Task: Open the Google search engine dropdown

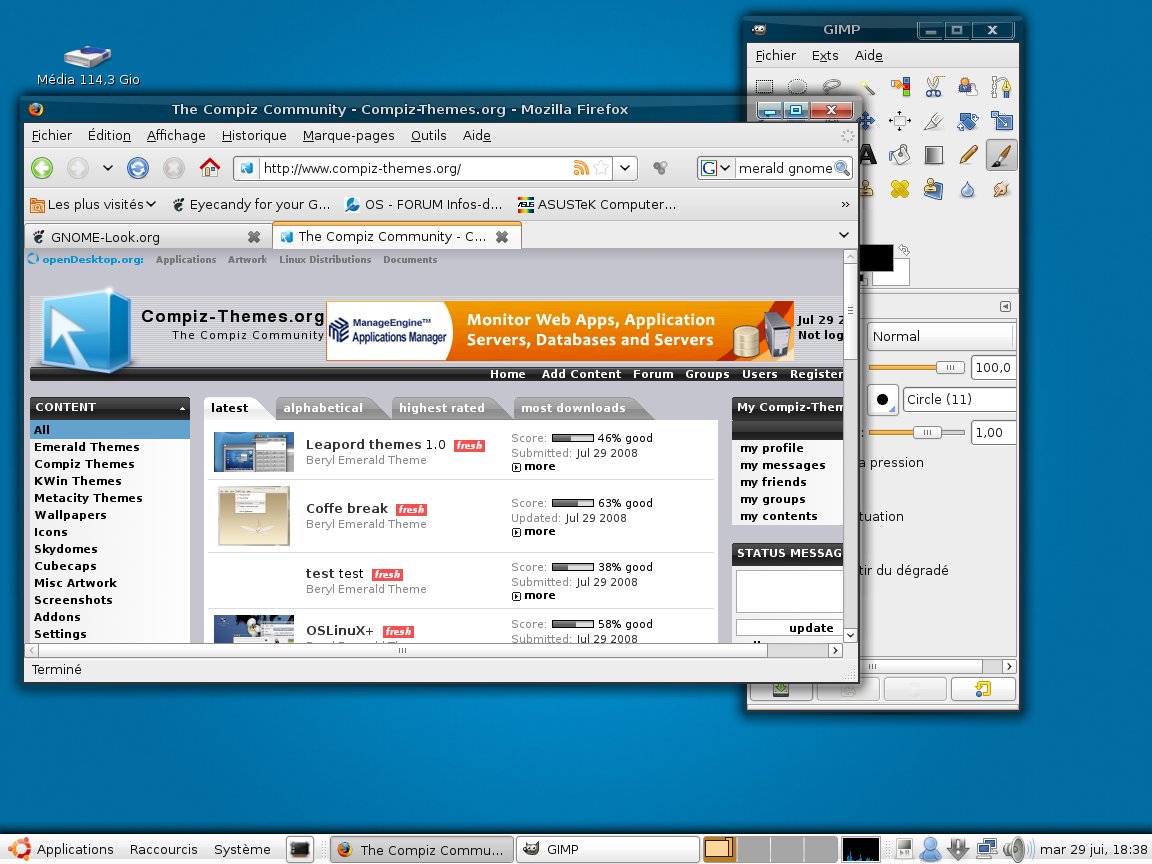Action: pos(716,168)
